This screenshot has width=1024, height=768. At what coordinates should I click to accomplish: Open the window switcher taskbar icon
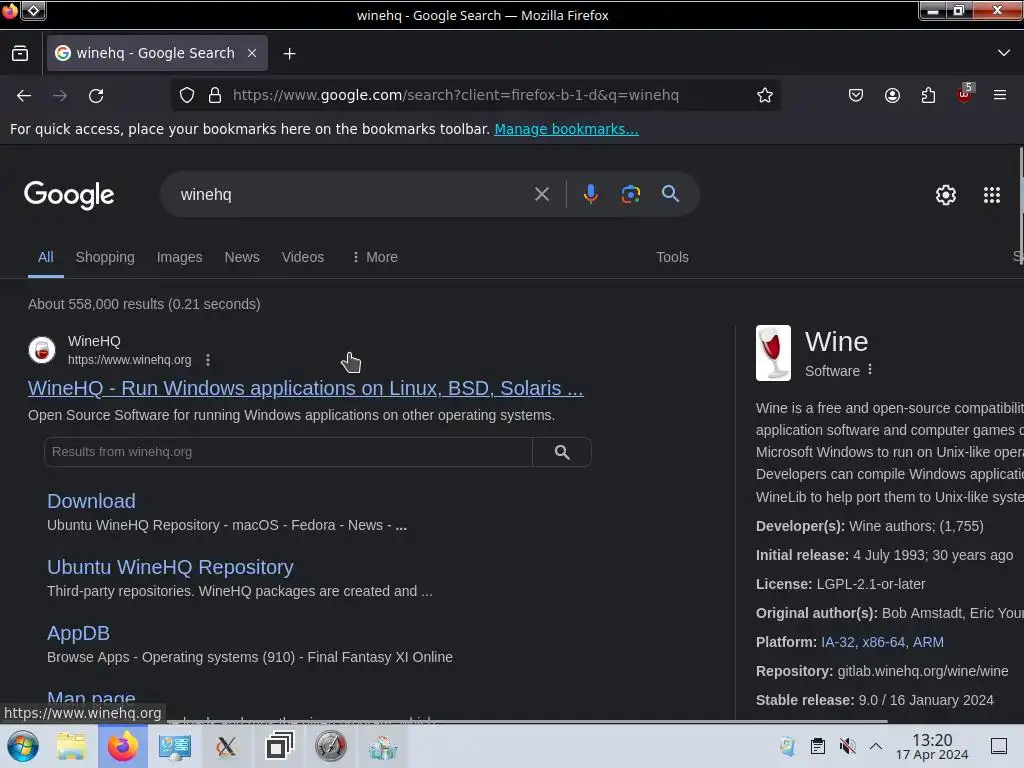pos(279,746)
